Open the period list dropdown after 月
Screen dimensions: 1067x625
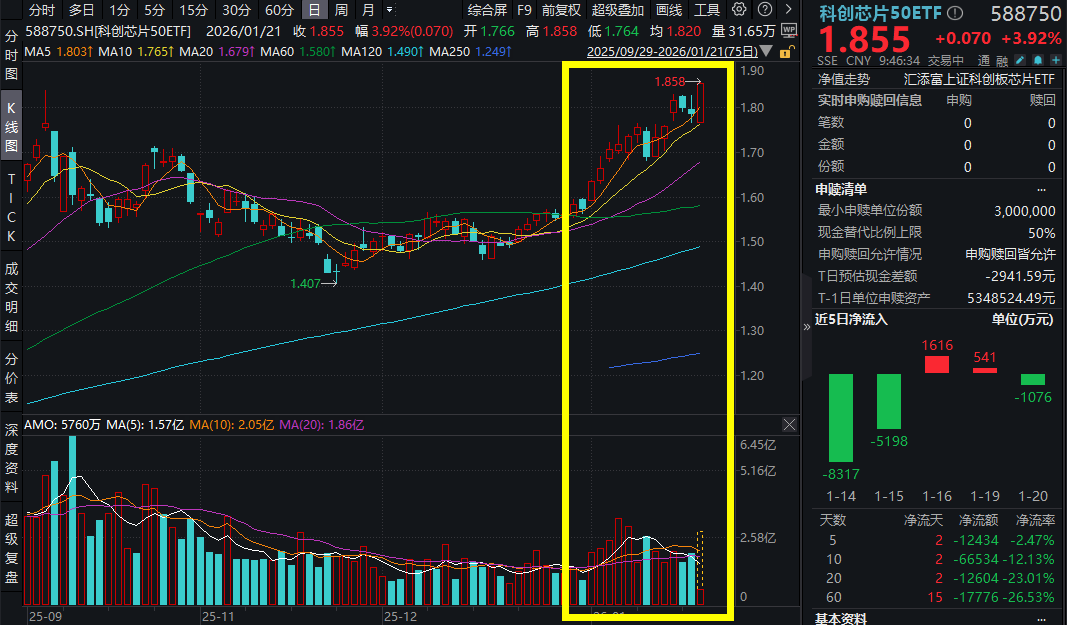(x=387, y=10)
